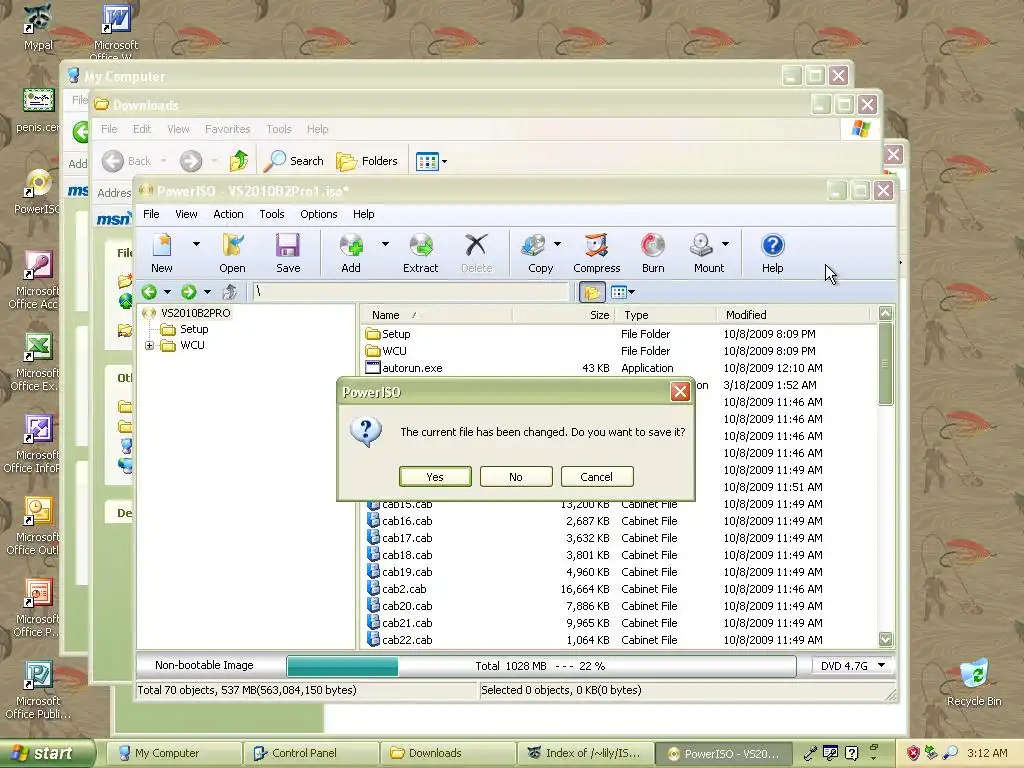Sort by the Modified column header
The height and width of the screenshot is (768, 1024).
794,315
